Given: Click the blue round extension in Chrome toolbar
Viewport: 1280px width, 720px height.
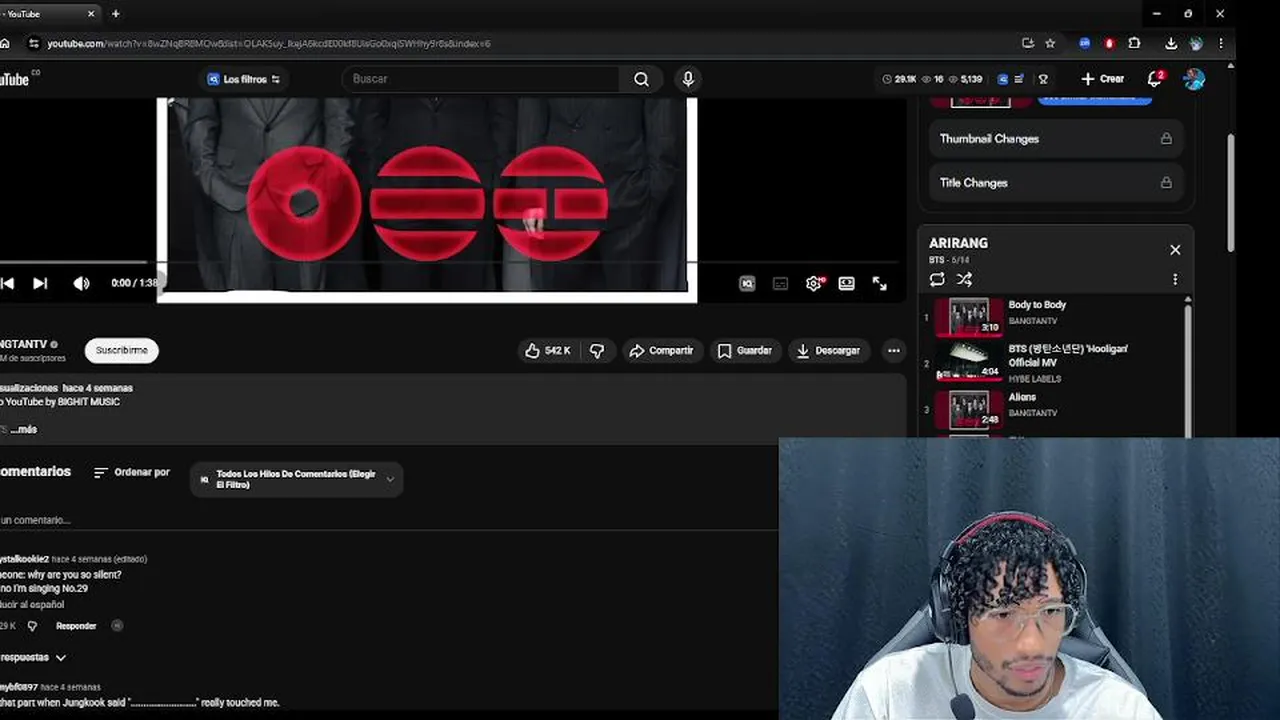Looking at the screenshot, I should (1085, 43).
